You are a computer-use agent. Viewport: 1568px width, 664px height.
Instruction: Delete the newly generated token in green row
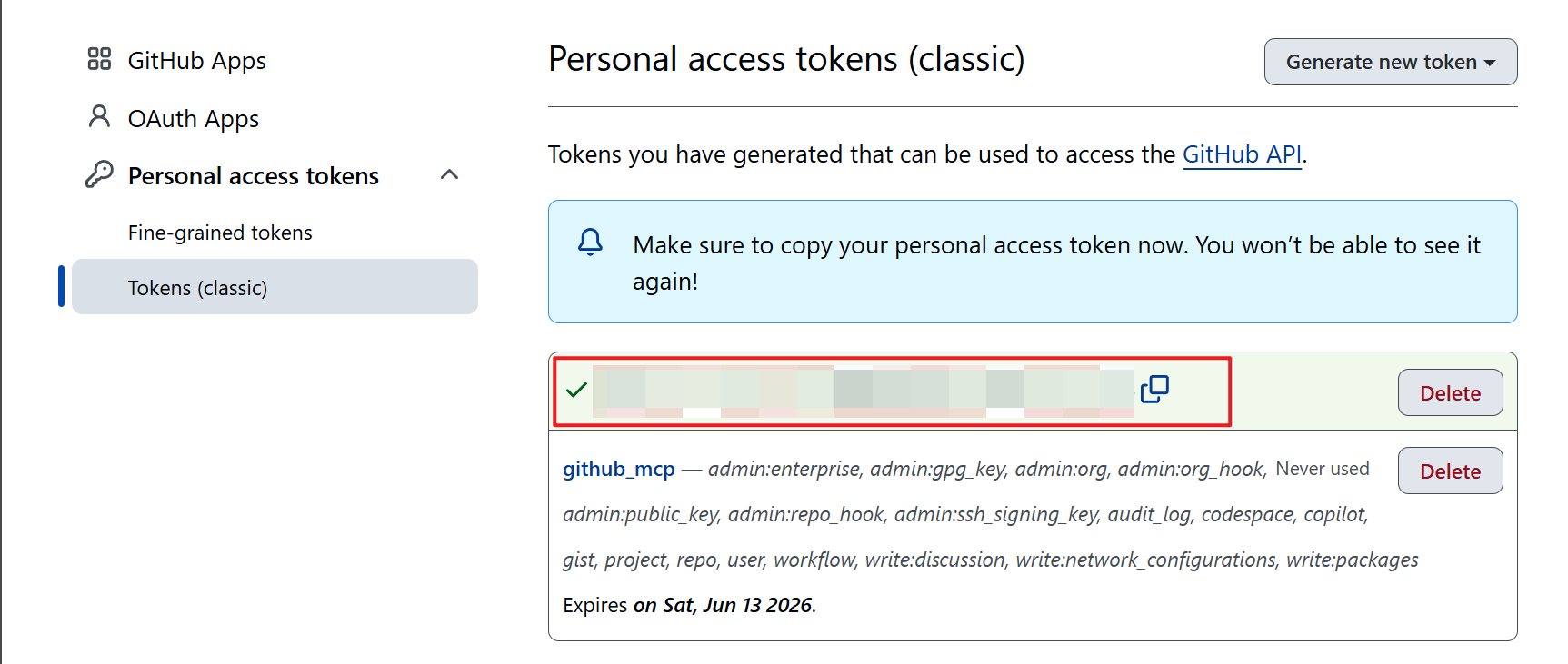click(x=1450, y=392)
